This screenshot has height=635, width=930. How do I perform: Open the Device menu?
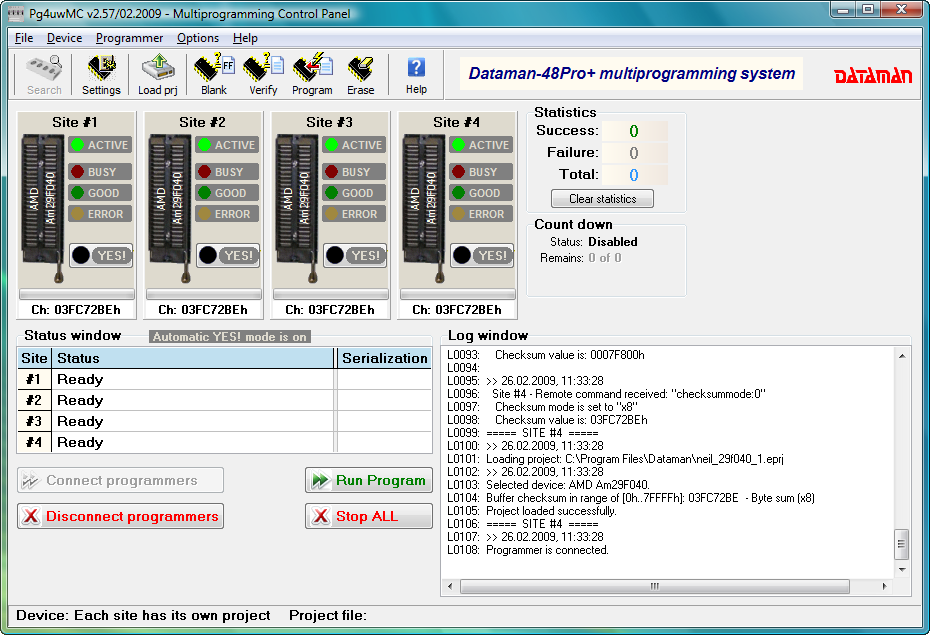64,38
